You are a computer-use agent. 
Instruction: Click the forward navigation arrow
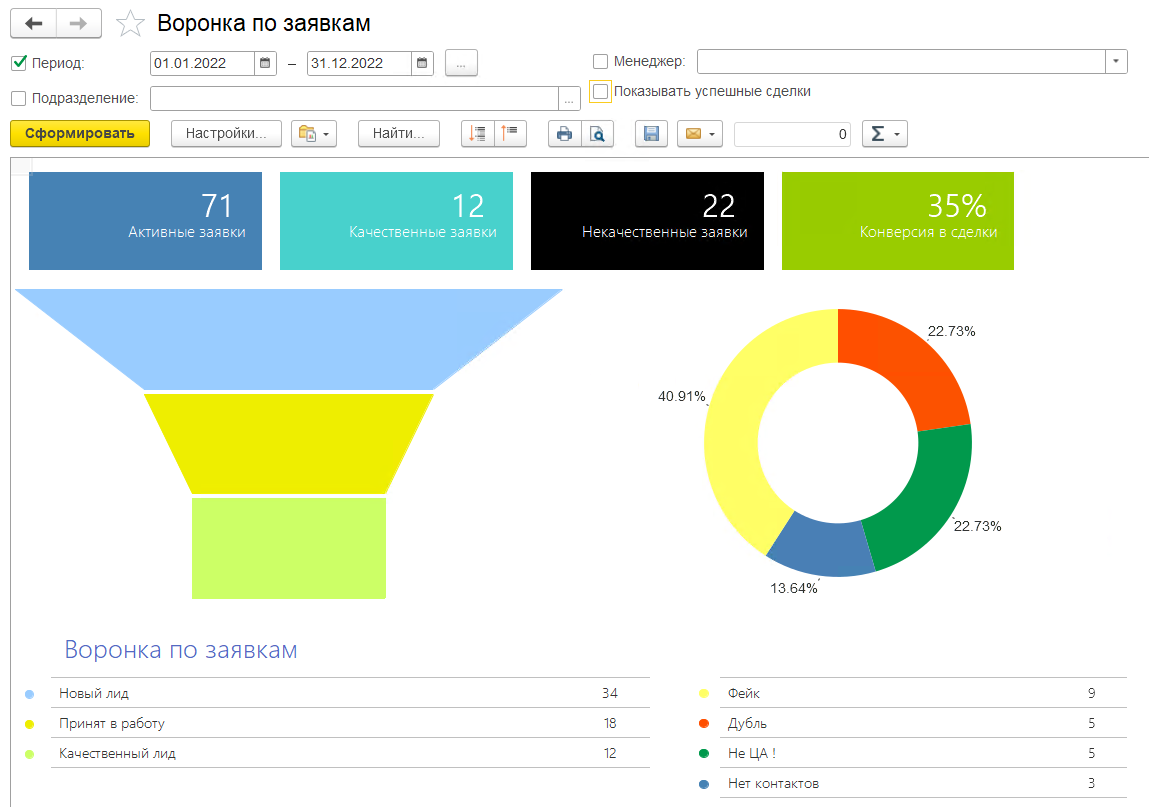[78, 23]
